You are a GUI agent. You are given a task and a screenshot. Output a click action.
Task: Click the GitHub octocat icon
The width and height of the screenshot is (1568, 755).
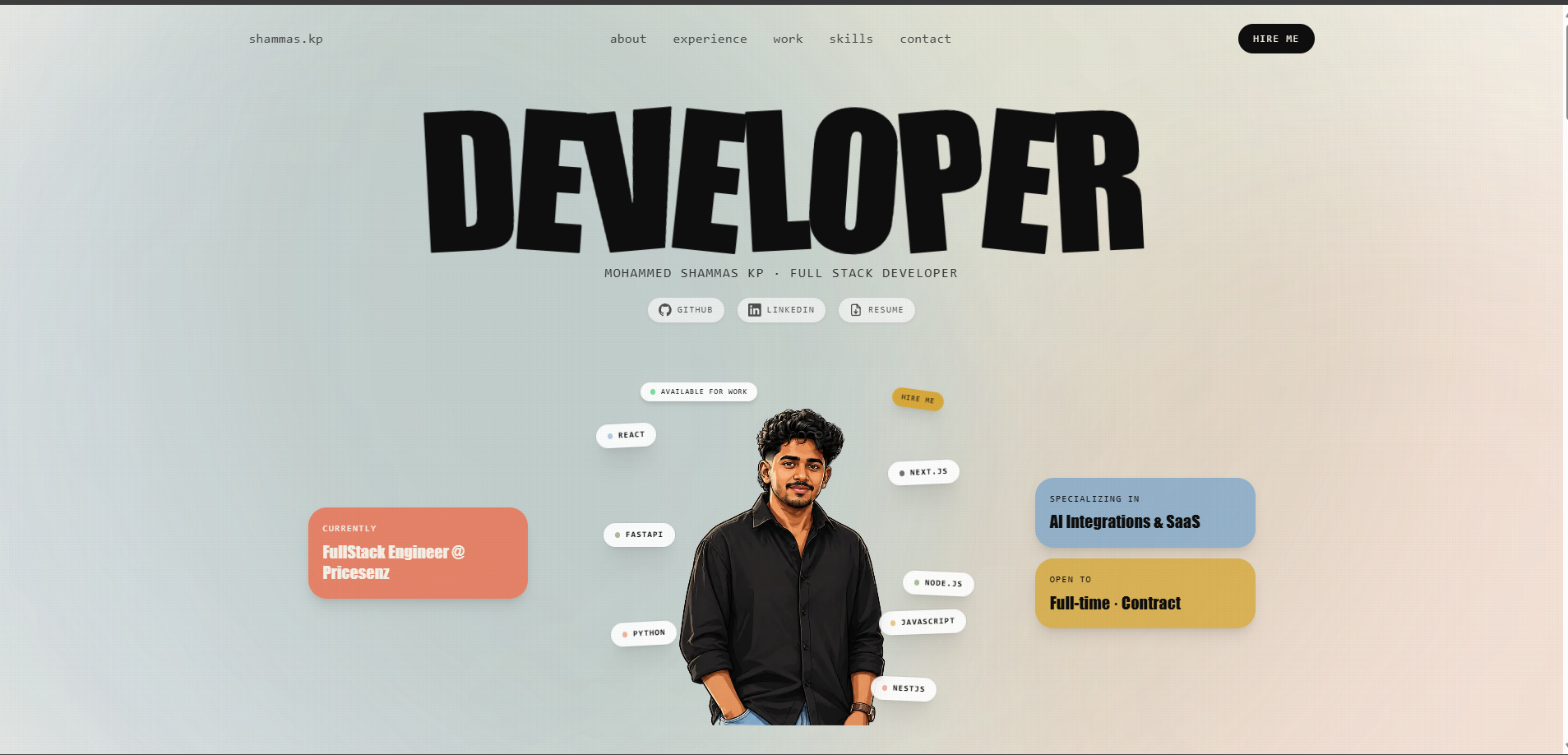[x=664, y=310]
